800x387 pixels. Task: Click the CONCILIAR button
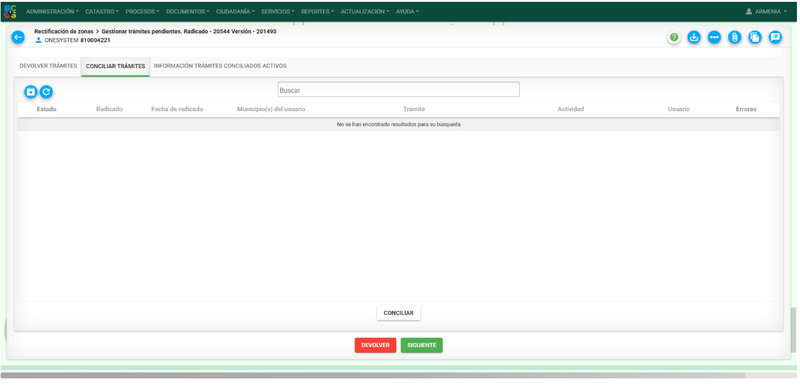pos(398,313)
